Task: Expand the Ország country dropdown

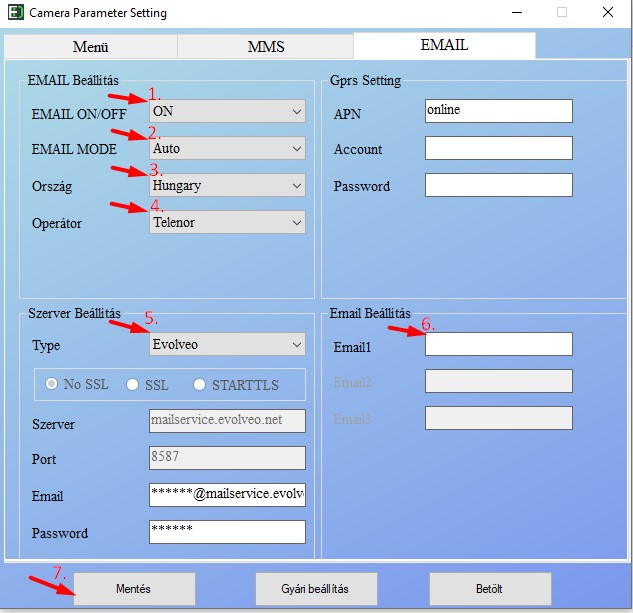Action: pos(227,186)
